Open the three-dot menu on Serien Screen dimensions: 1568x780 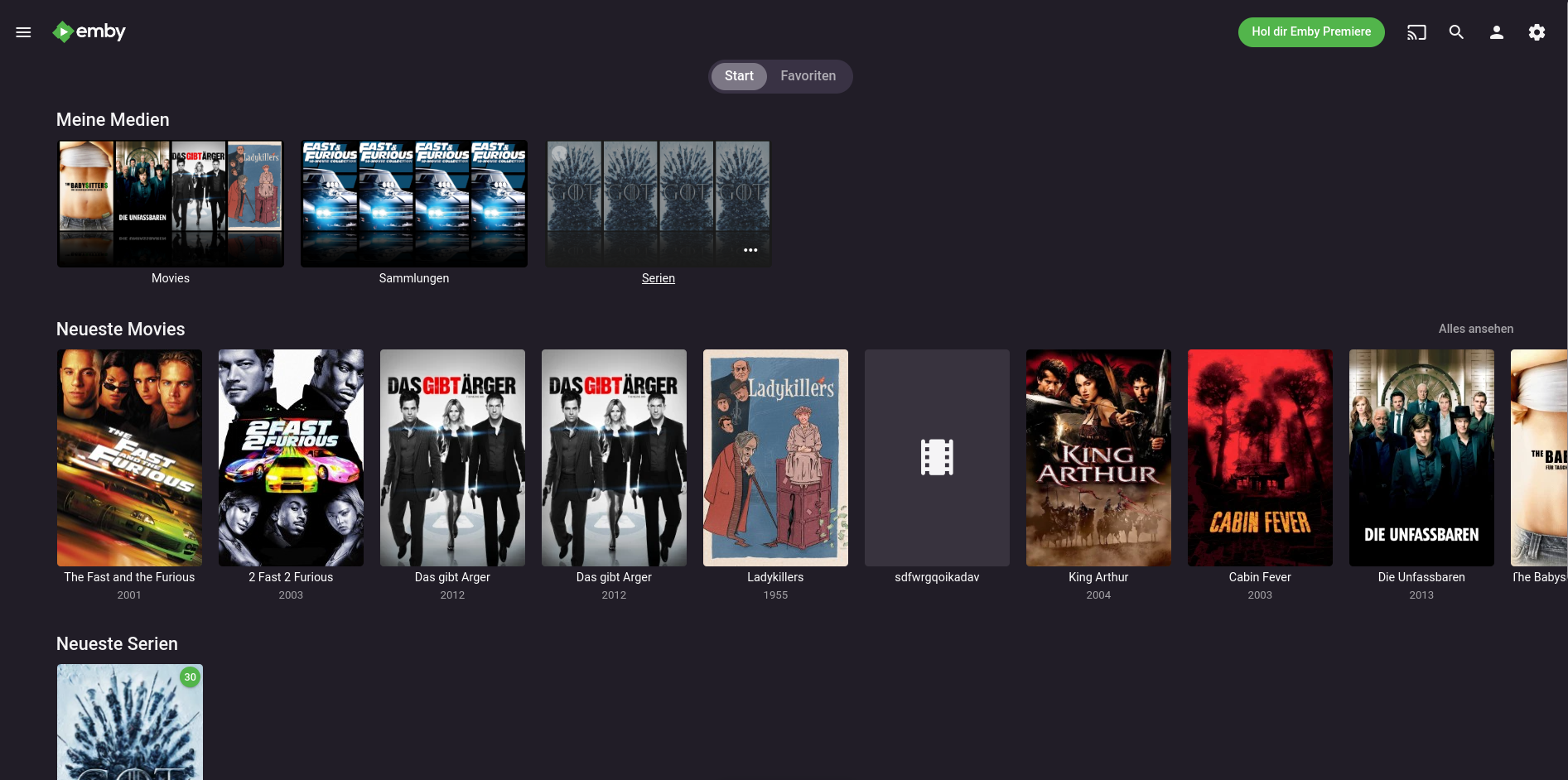pos(750,250)
